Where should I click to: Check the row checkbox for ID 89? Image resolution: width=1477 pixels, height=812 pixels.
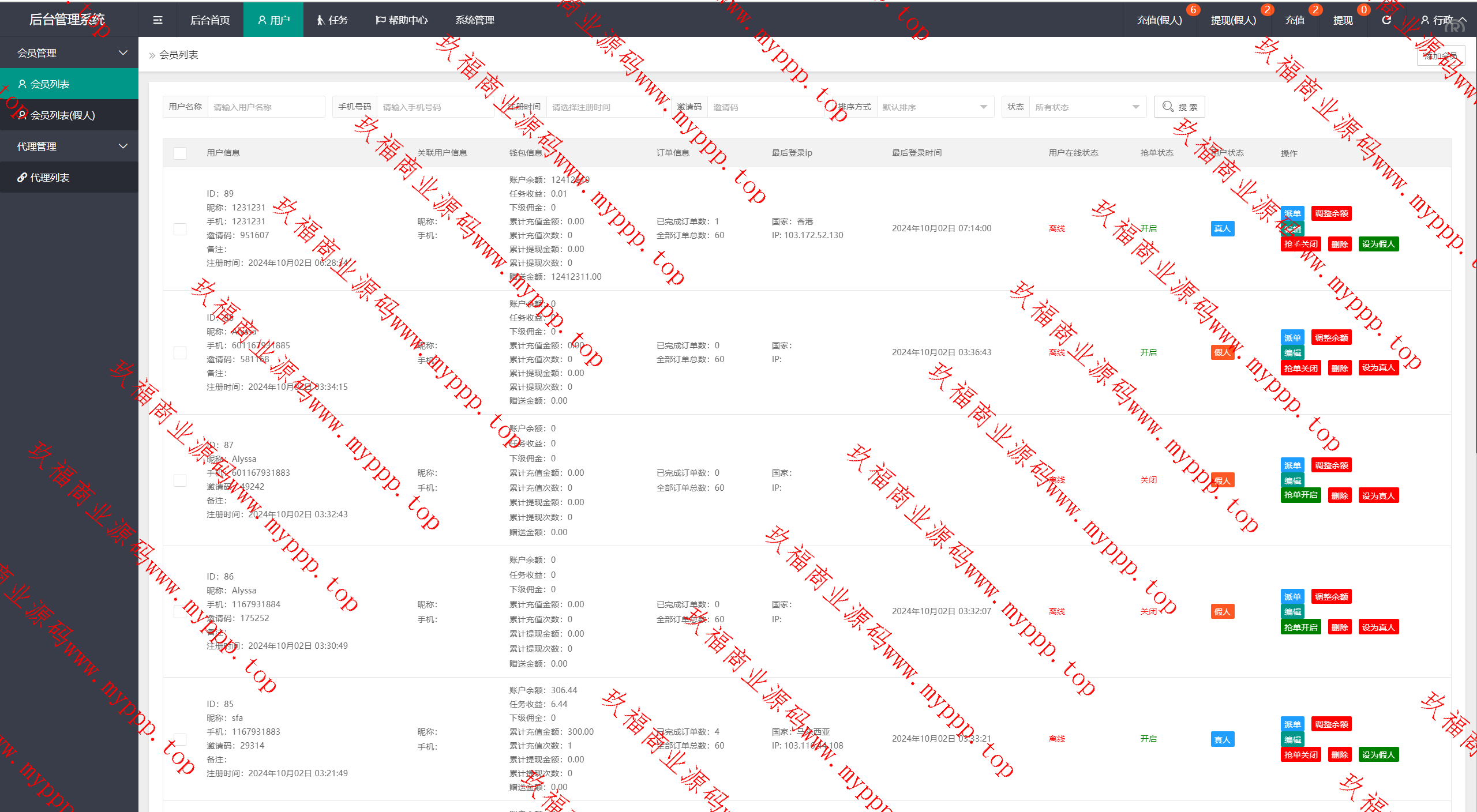[x=180, y=229]
